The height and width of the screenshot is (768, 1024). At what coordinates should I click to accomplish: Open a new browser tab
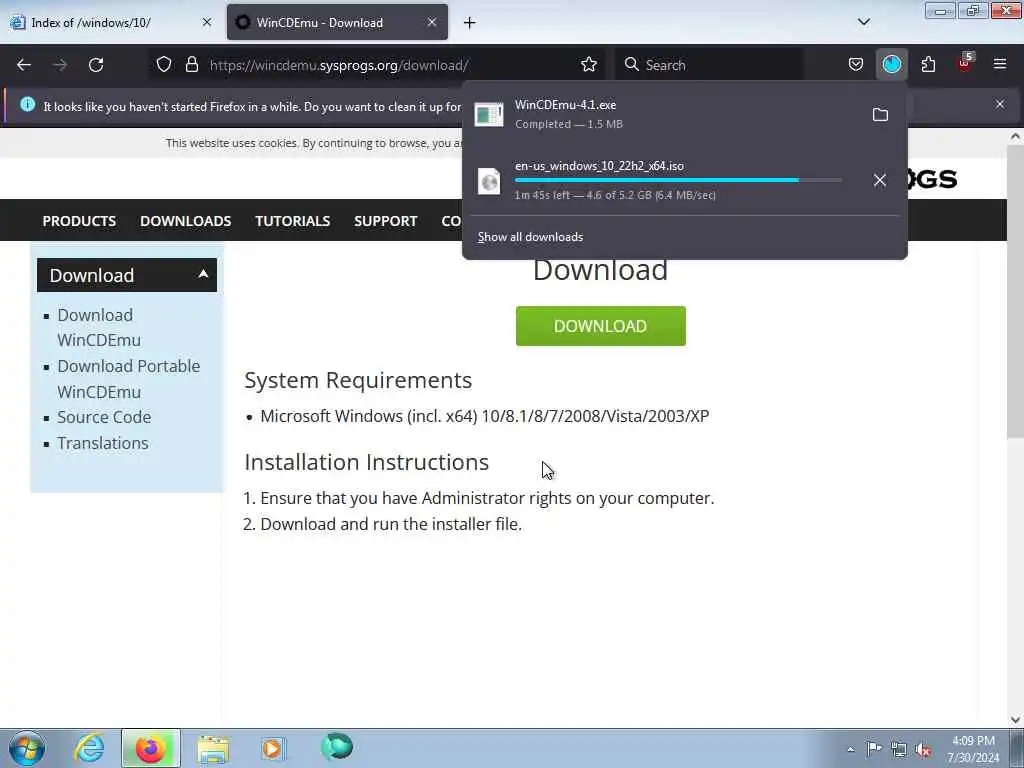(x=470, y=23)
